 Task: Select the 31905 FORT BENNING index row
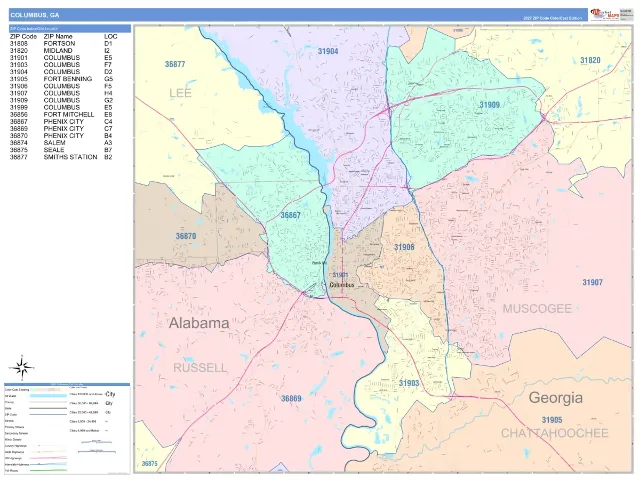click(x=62, y=79)
